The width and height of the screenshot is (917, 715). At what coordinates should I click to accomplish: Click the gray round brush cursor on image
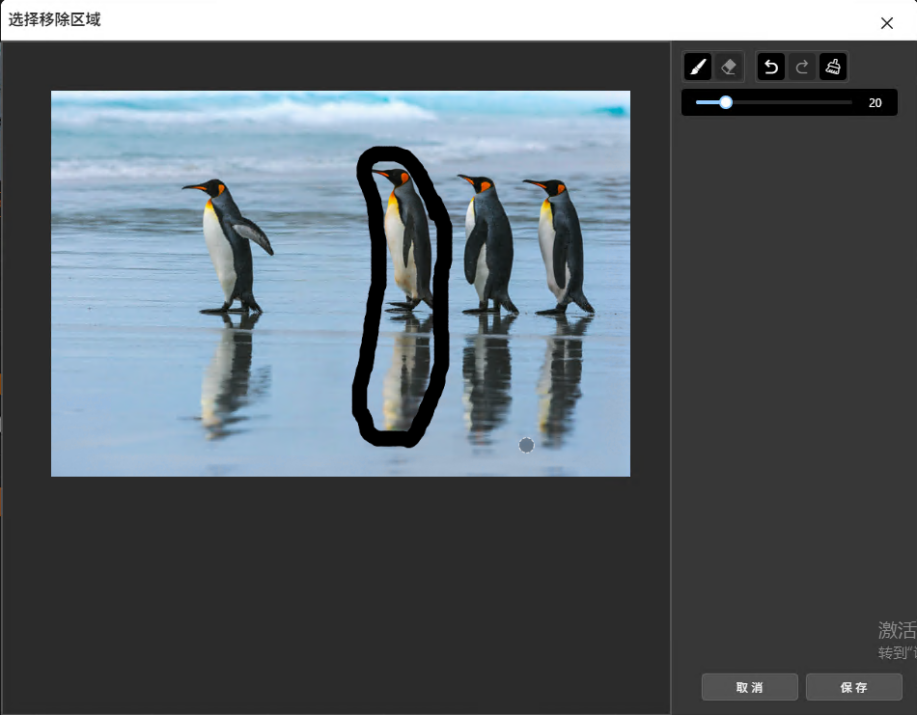[526, 445]
